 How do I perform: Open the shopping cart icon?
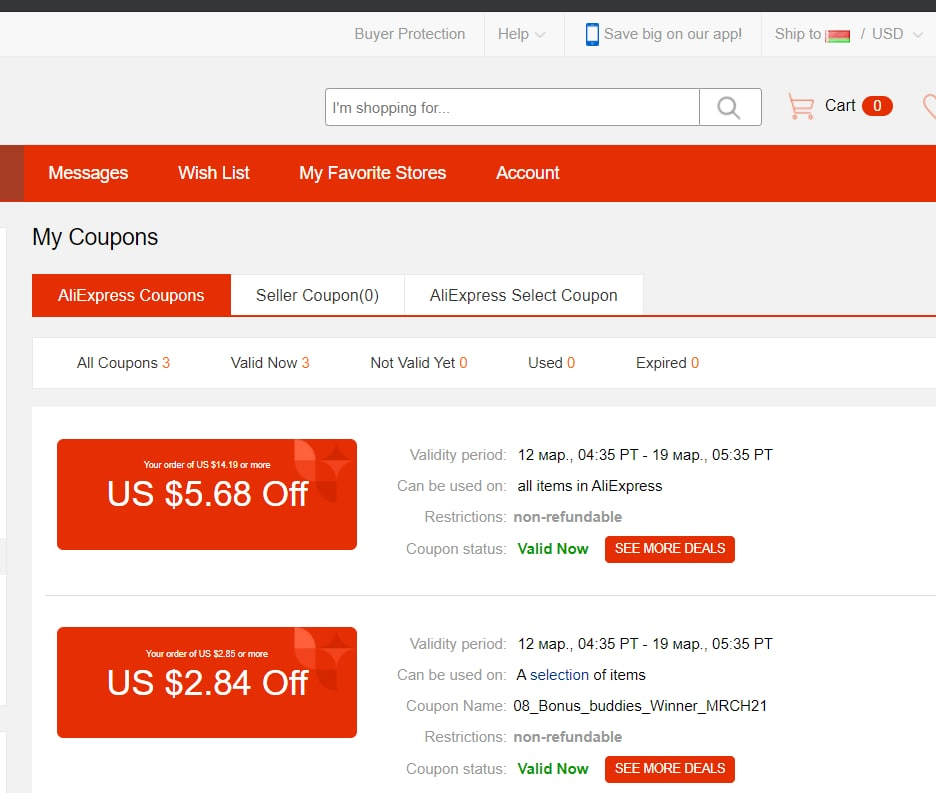[x=800, y=106]
